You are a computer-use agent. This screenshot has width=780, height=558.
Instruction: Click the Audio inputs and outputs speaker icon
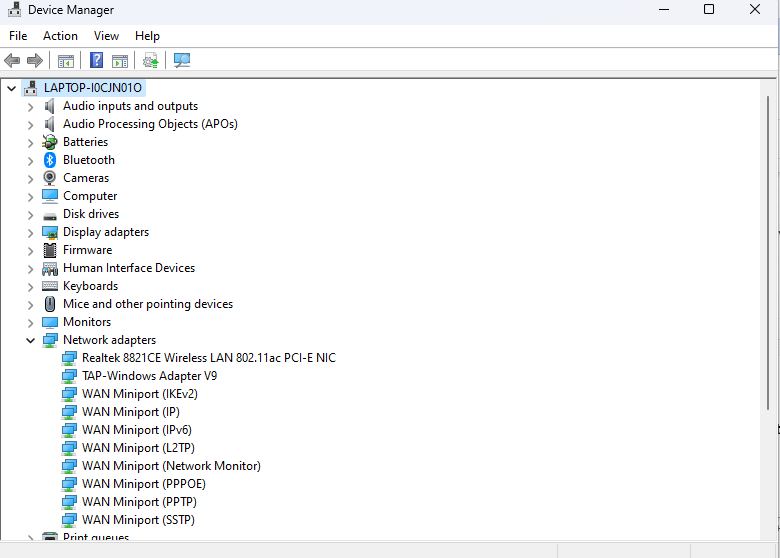50,106
